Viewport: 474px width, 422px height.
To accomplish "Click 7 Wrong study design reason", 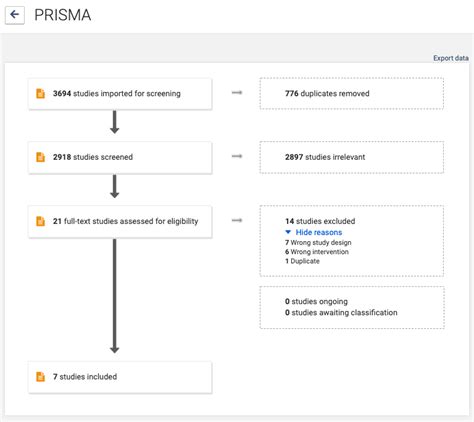I will tap(318, 242).
